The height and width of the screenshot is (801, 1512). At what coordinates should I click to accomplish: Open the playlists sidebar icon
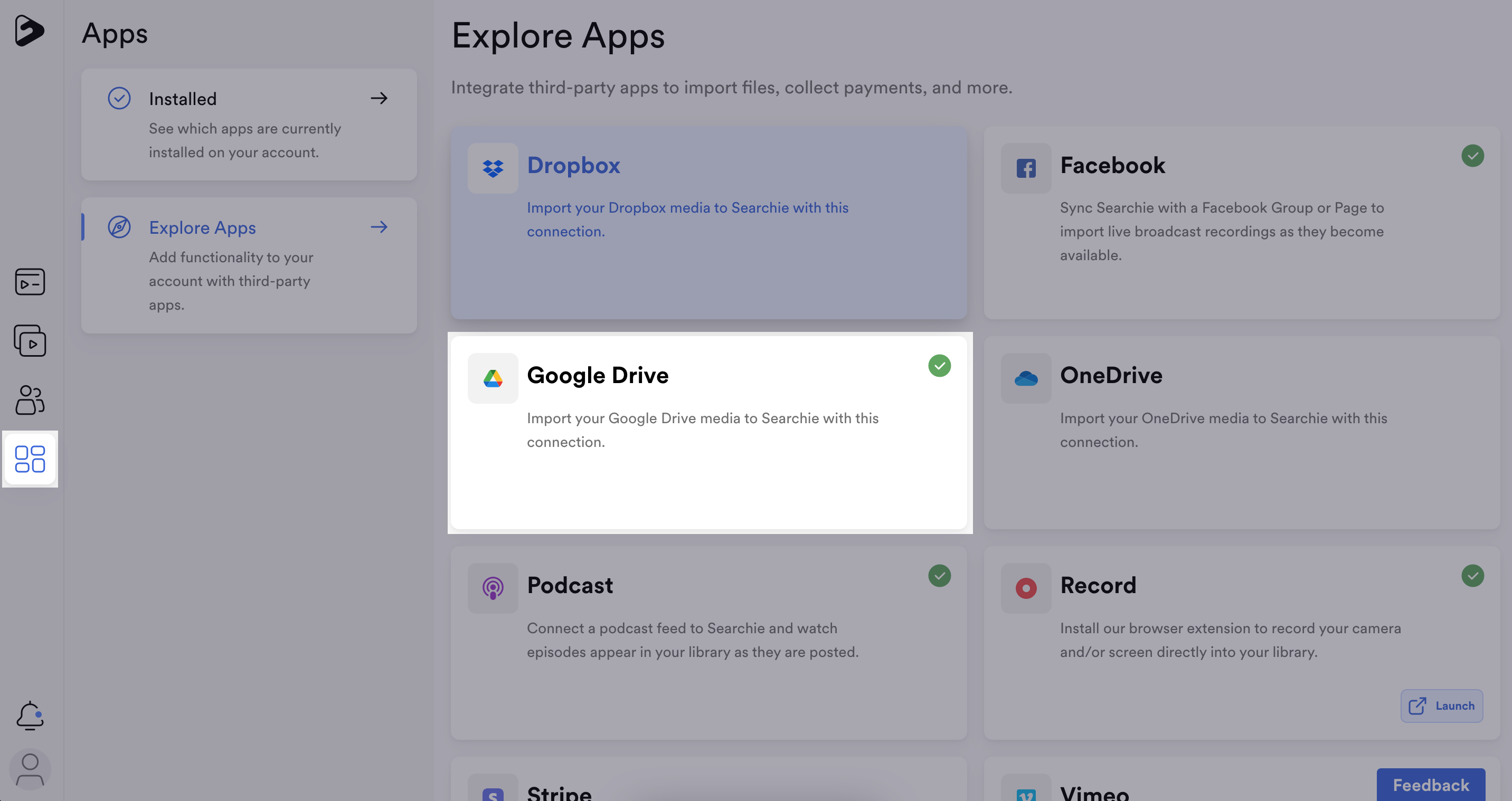pyautogui.click(x=30, y=341)
